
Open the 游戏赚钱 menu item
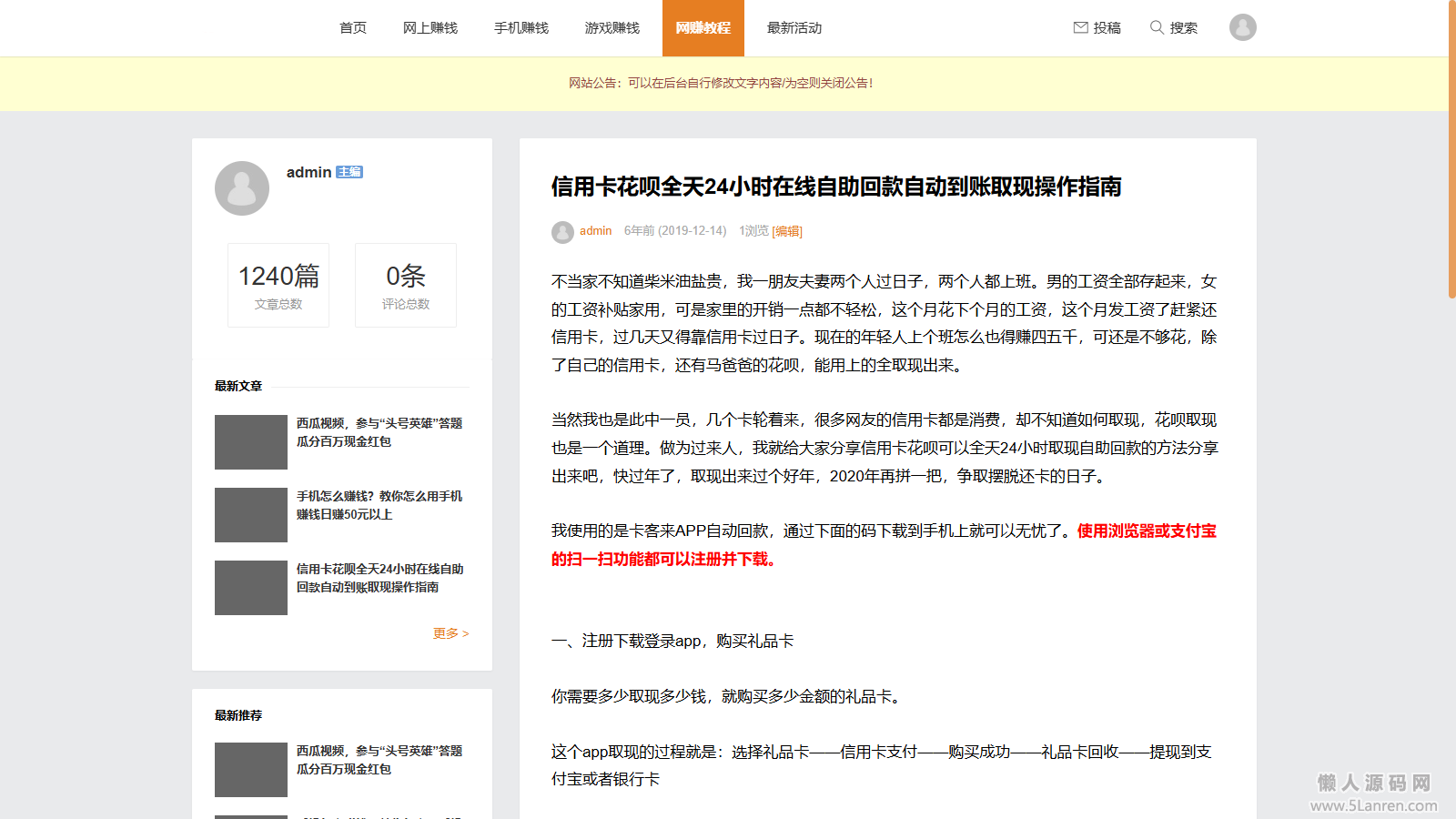coord(612,28)
